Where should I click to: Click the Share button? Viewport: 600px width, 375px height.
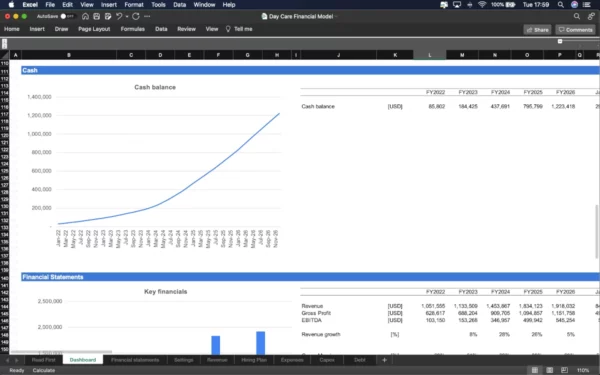[538, 30]
